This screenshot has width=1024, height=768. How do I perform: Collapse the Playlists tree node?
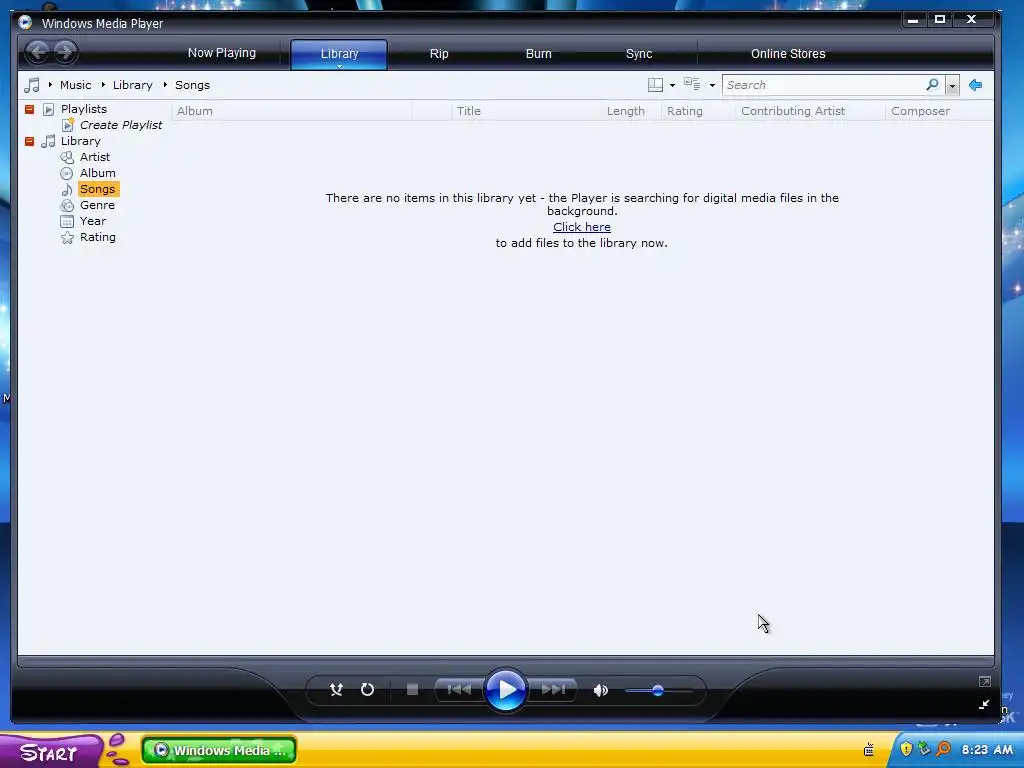coord(29,109)
